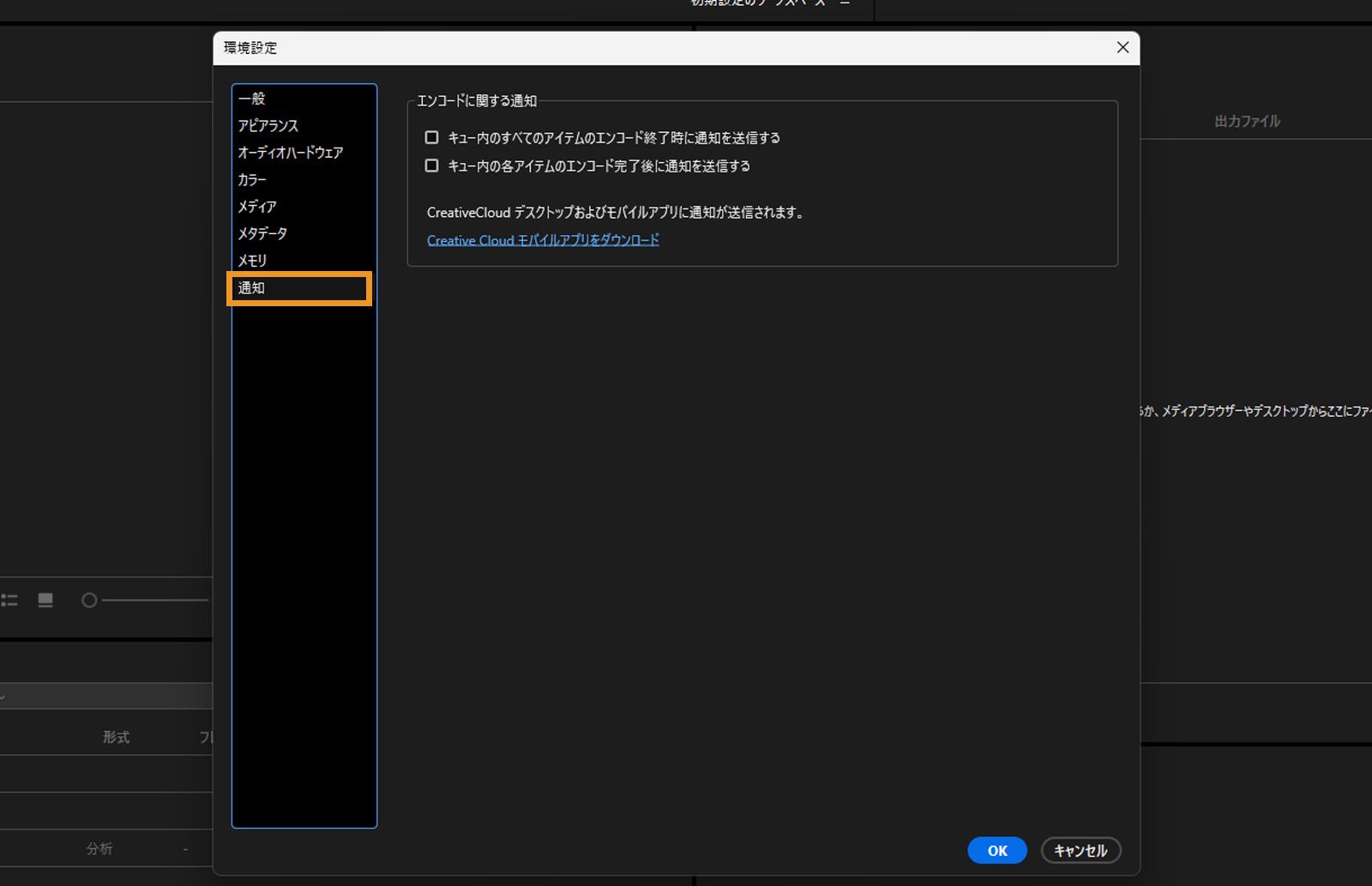1372x886 pixels.
Task: Click the 出力ファイル column header in the queue
Action: click(x=1247, y=122)
